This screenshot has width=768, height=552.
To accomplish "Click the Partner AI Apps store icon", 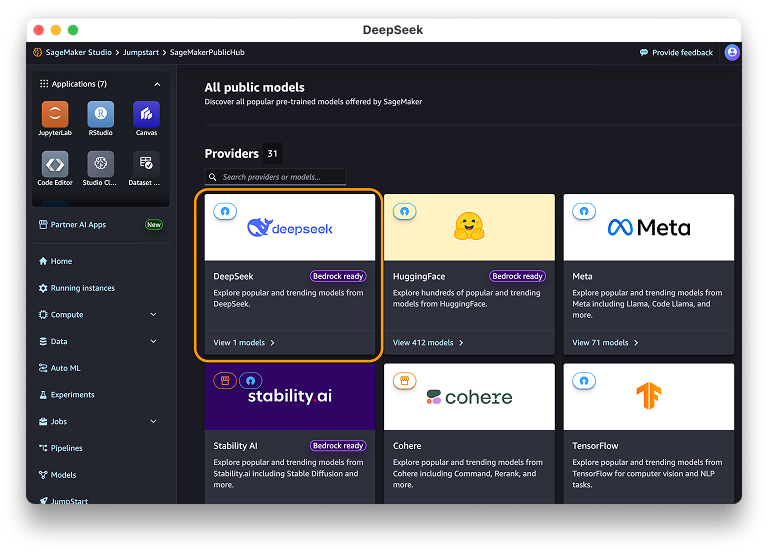I will (43, 224).
